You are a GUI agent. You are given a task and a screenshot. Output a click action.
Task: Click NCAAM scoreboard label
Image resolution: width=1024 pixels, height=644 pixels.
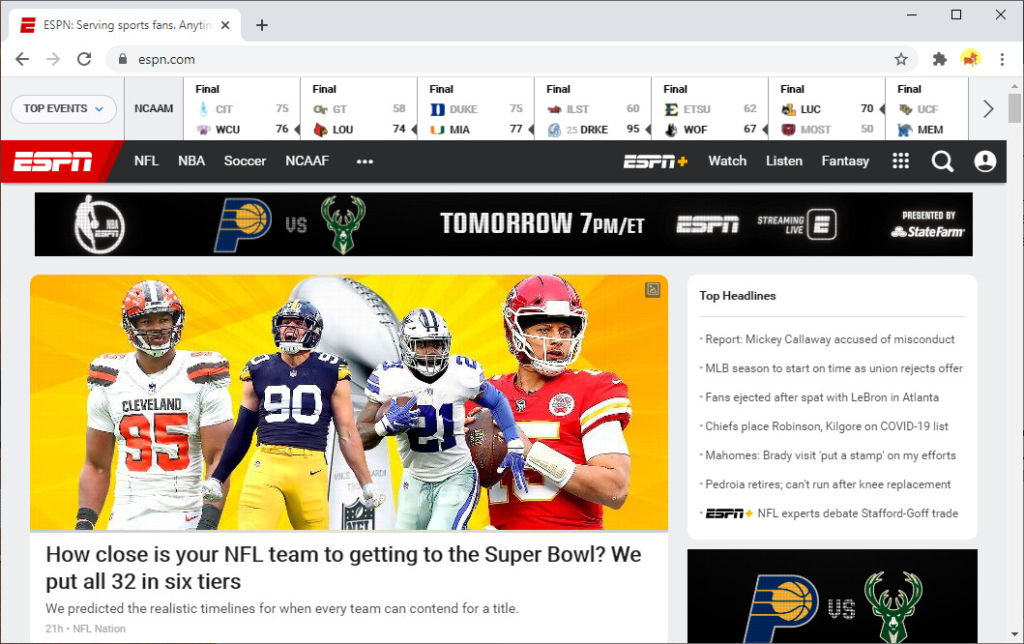pos(154,108)
